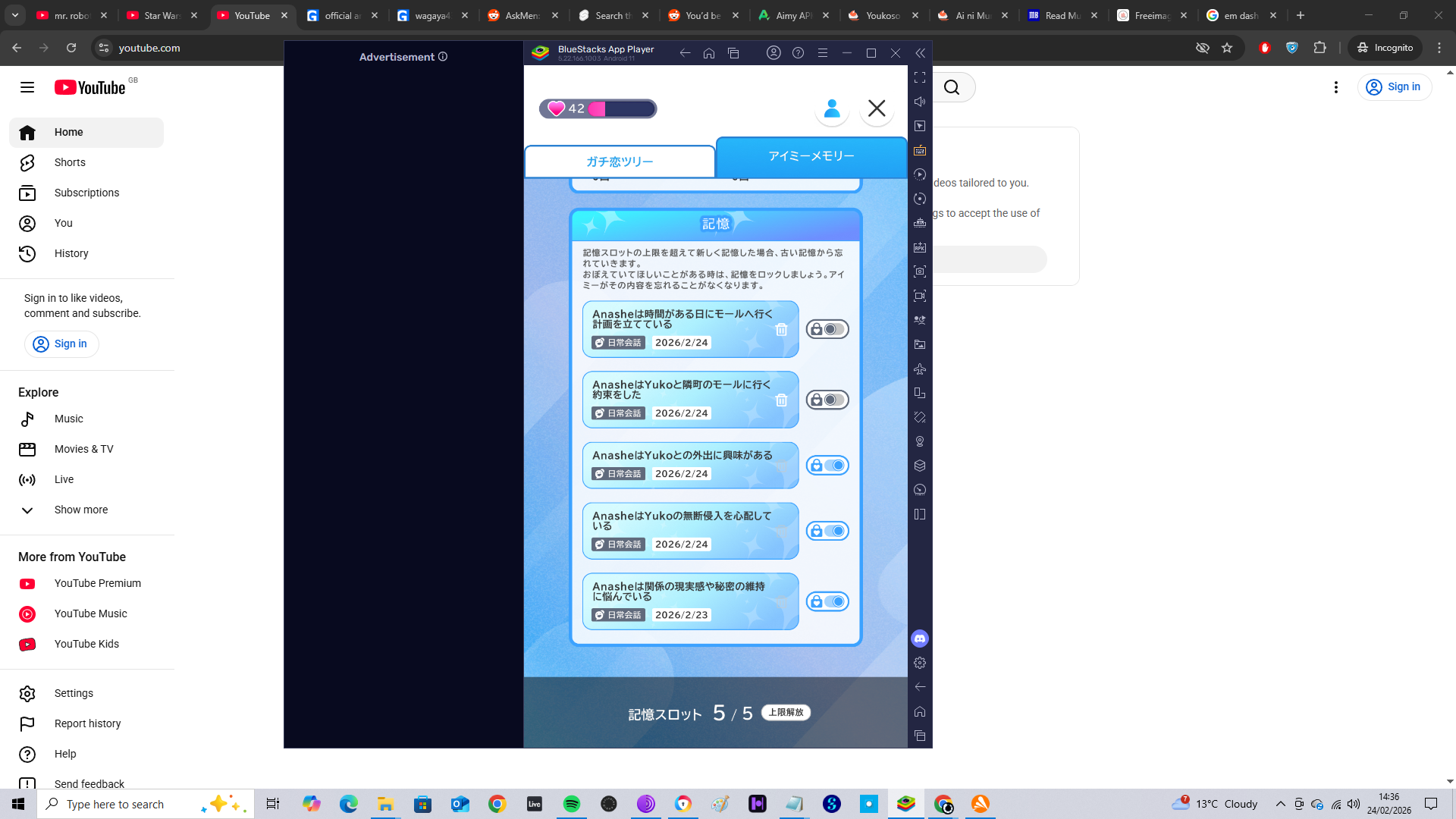This screenshot has width=1456, height=819.
Task: Unlock the 2026/2/23 memory toggle
Action: coord(827,601)
